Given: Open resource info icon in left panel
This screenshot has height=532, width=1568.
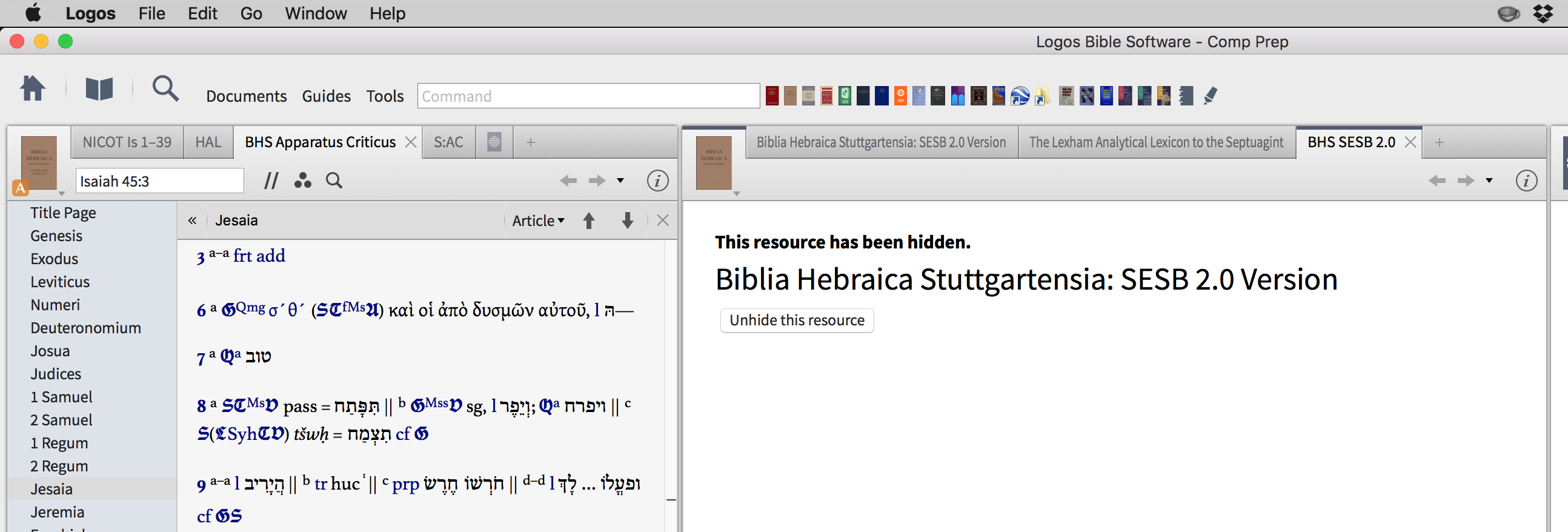Looking at the screenshot, I should 657,181.
